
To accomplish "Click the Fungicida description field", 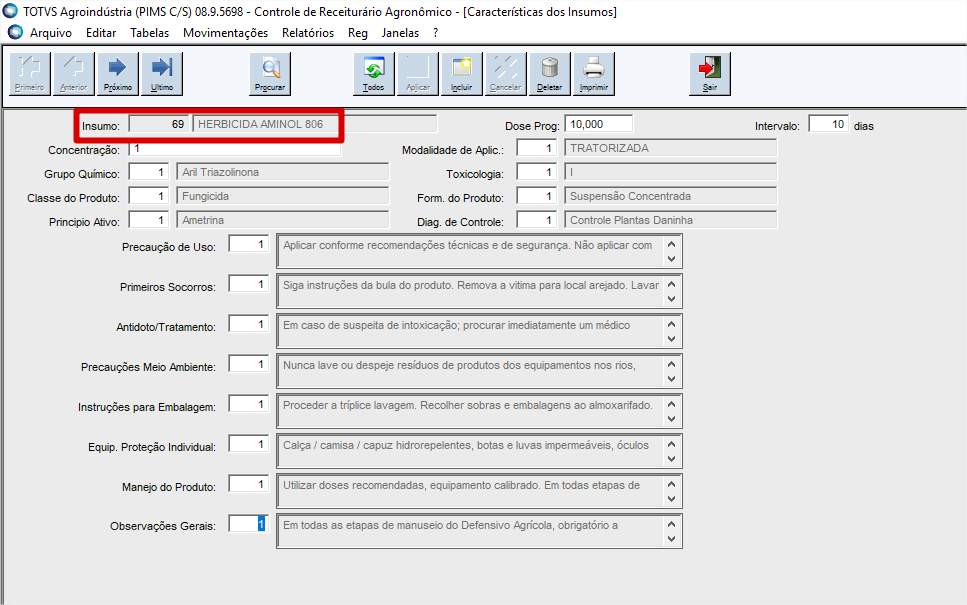I will tap(283, 196).
